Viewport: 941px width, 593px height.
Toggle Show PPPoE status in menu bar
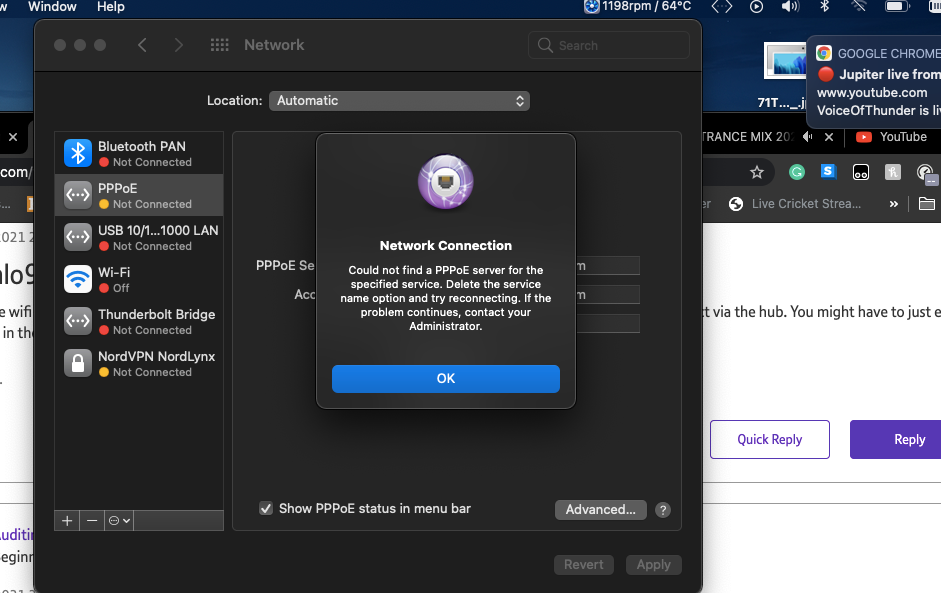266,509
